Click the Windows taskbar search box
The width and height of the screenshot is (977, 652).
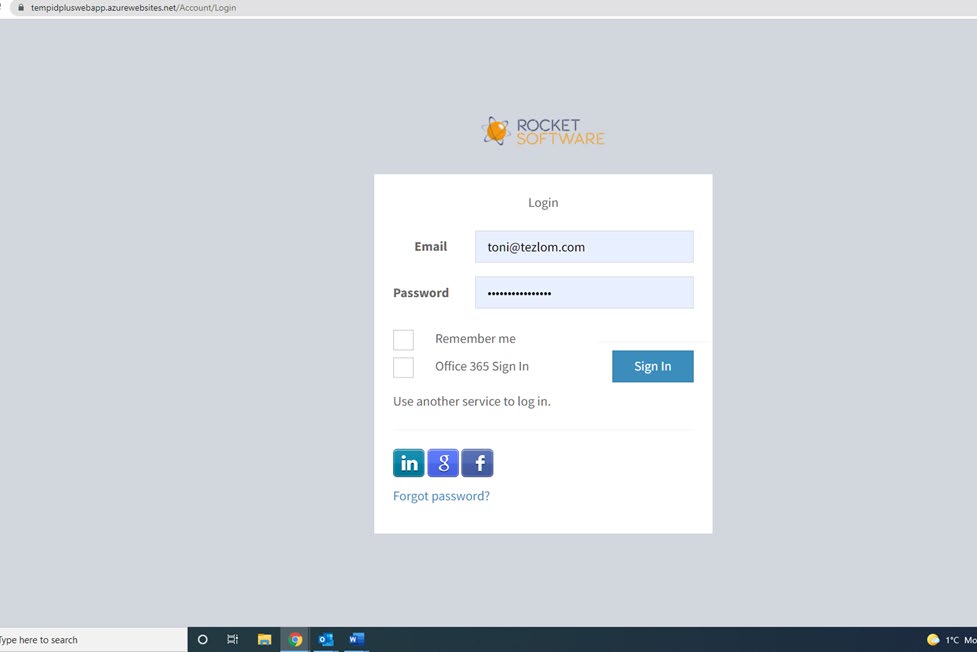[x=90, y=640]
